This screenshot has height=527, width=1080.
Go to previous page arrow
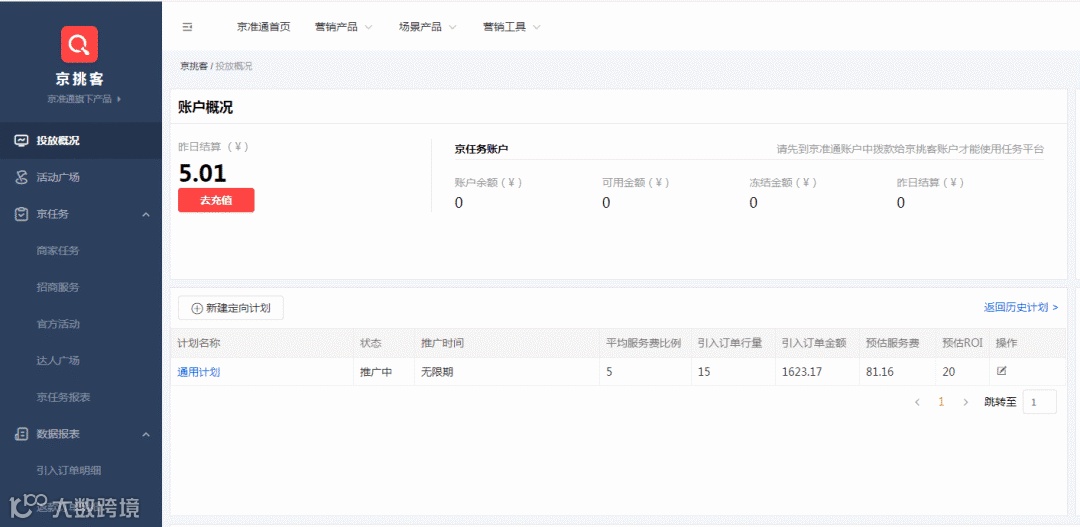tap(917, 402)
